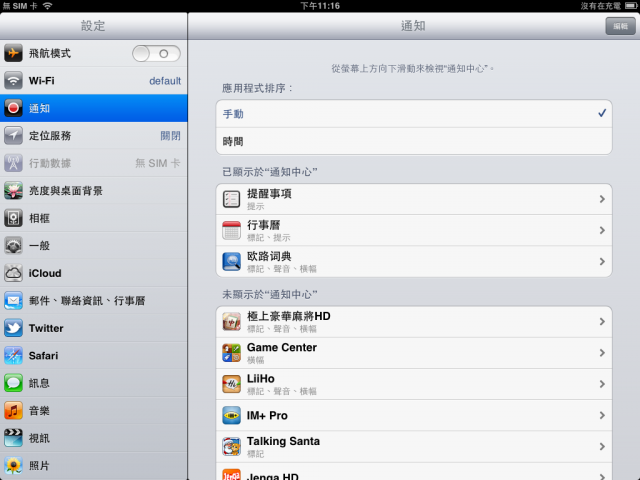Tap the Game Center app icon

231,353
